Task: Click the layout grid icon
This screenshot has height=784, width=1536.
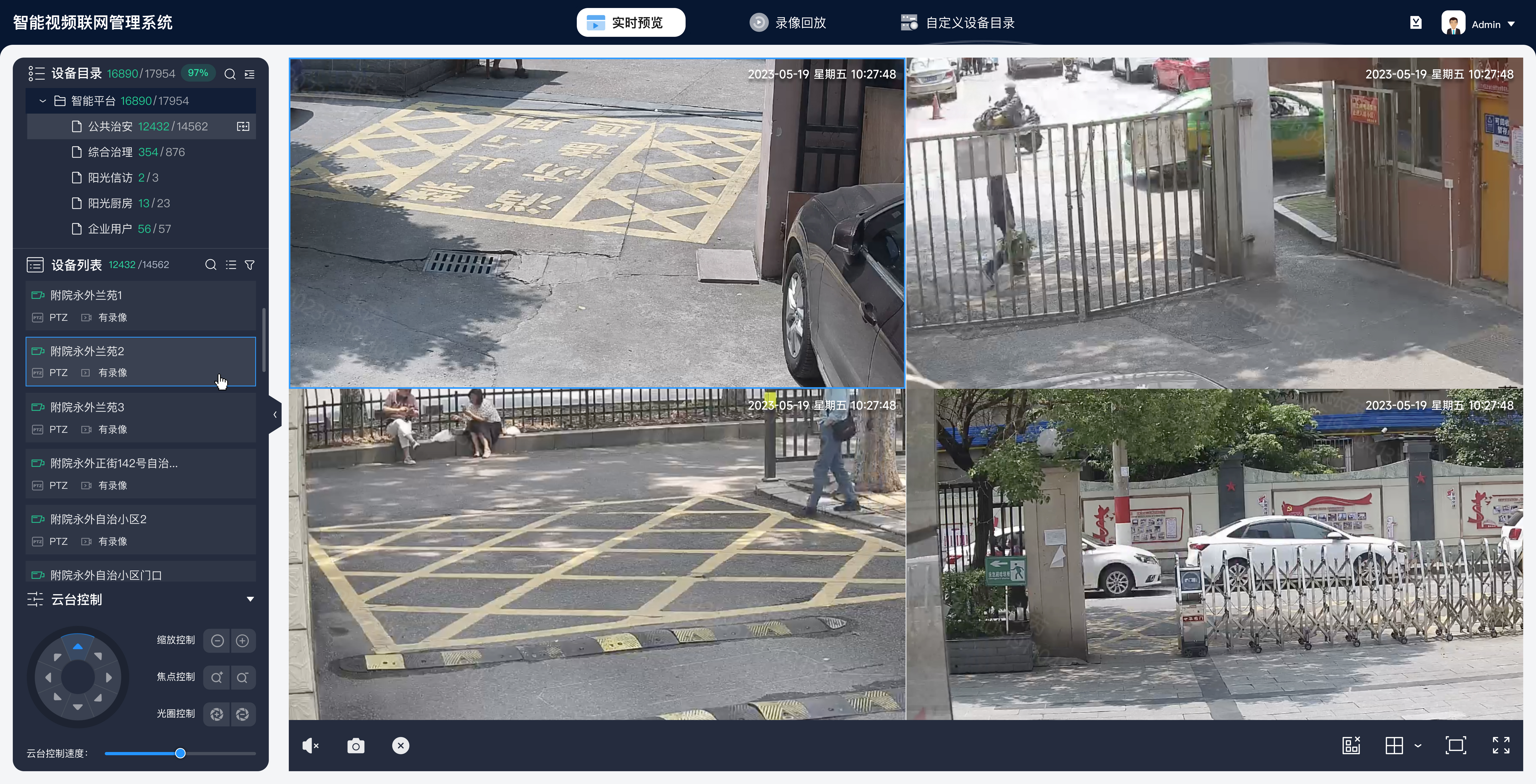Action: click(x=1394, y=745)
